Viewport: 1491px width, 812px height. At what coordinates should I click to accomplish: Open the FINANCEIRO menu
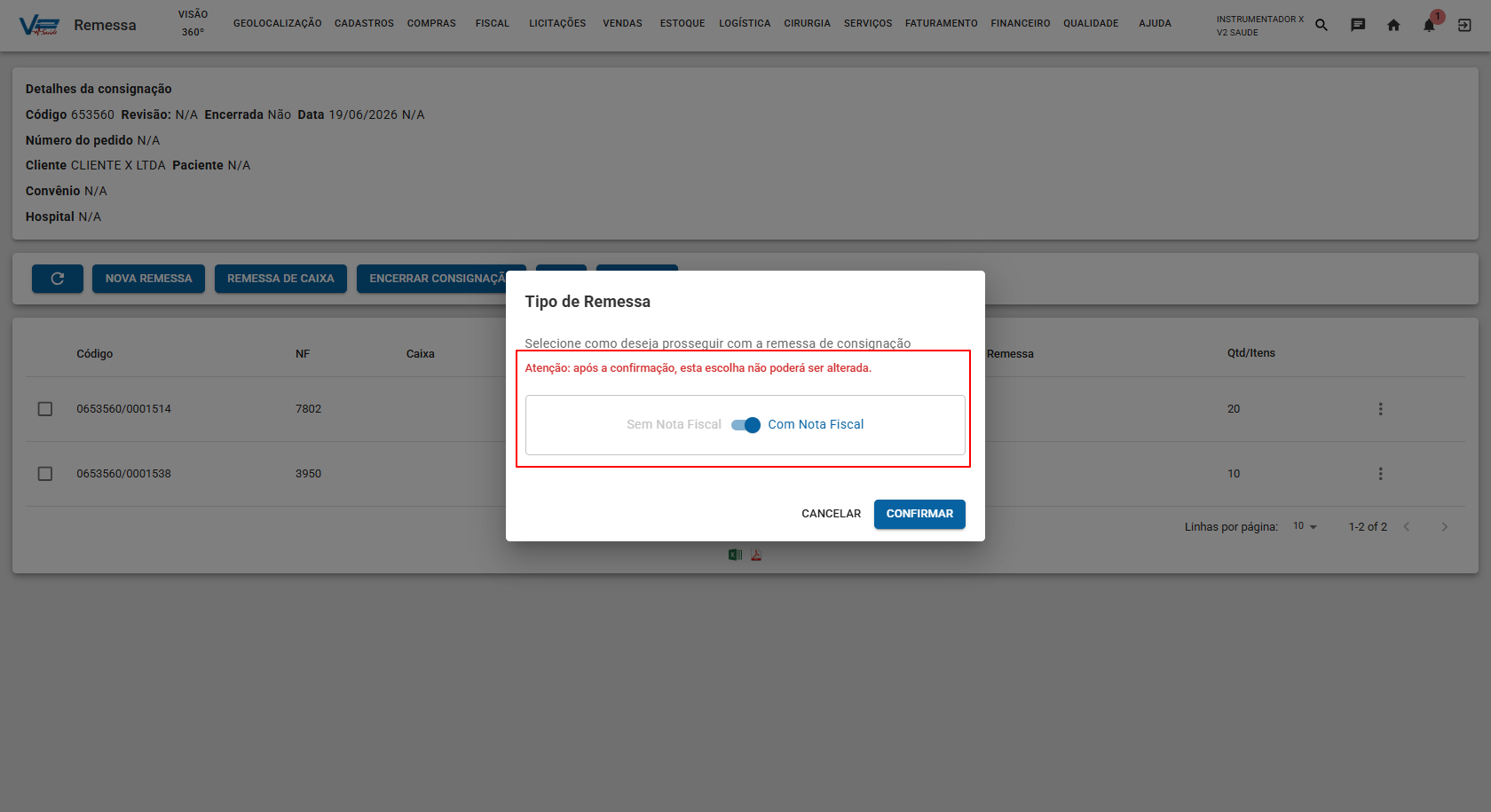click(1021, 24)
